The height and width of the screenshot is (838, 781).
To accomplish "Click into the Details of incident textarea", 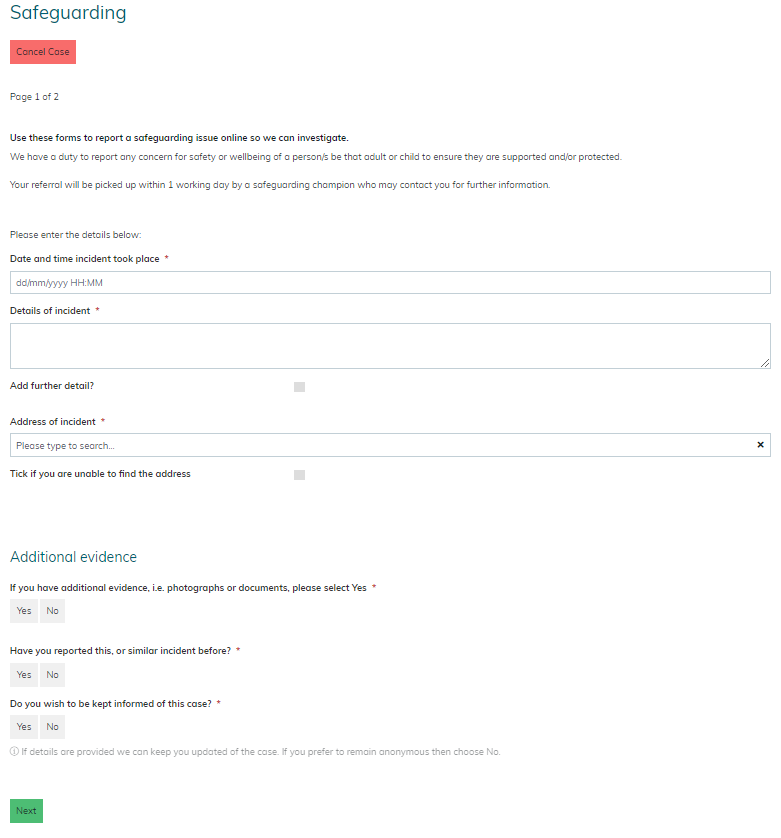I will 390,346.
